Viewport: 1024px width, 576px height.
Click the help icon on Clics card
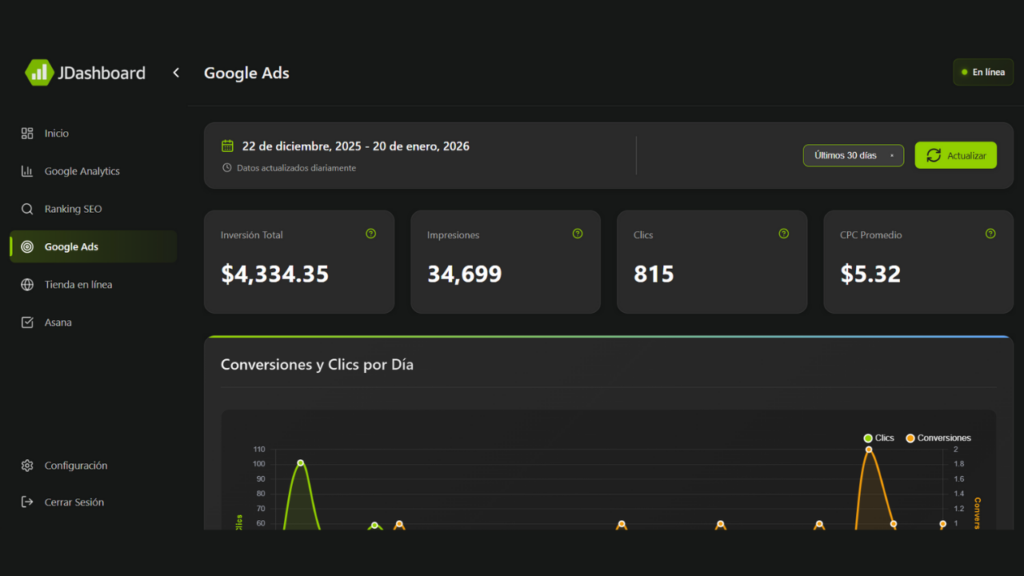[x=784, y=234]
